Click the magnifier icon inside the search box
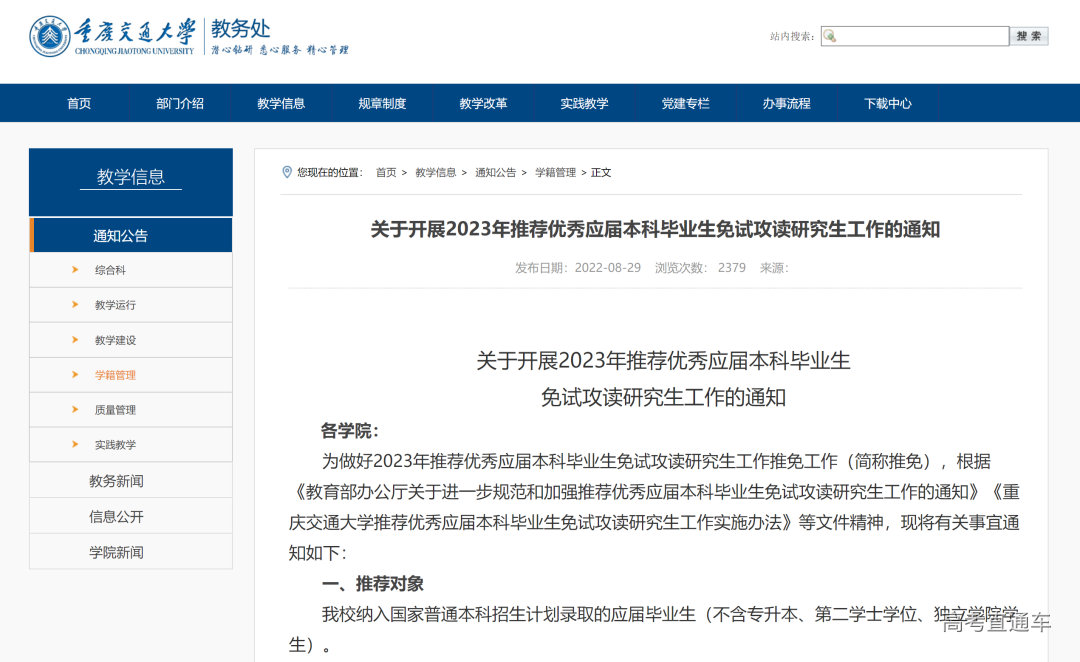Viewport: 1080px width, 662px height. click(828, 36)
